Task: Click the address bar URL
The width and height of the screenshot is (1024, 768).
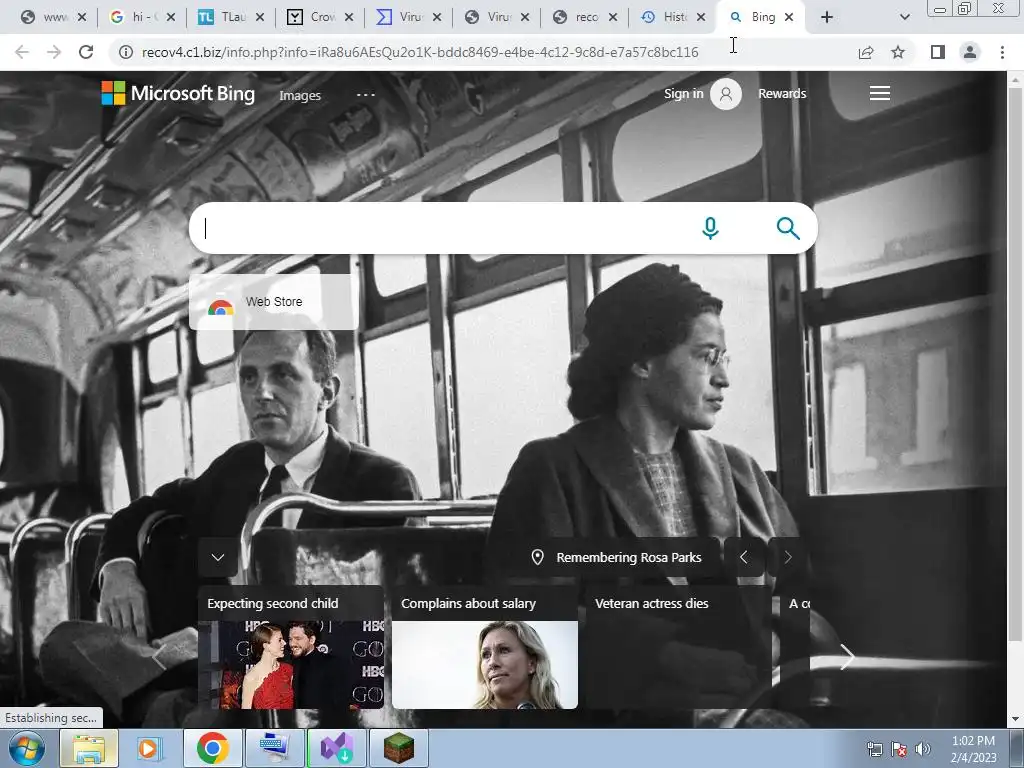Action: (x=420, y=52)
